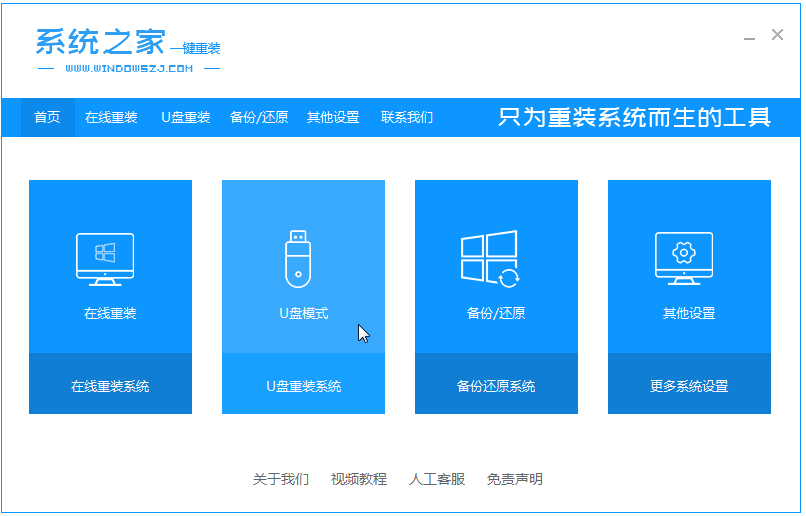Open the 视频教程 link

point(359,480)
